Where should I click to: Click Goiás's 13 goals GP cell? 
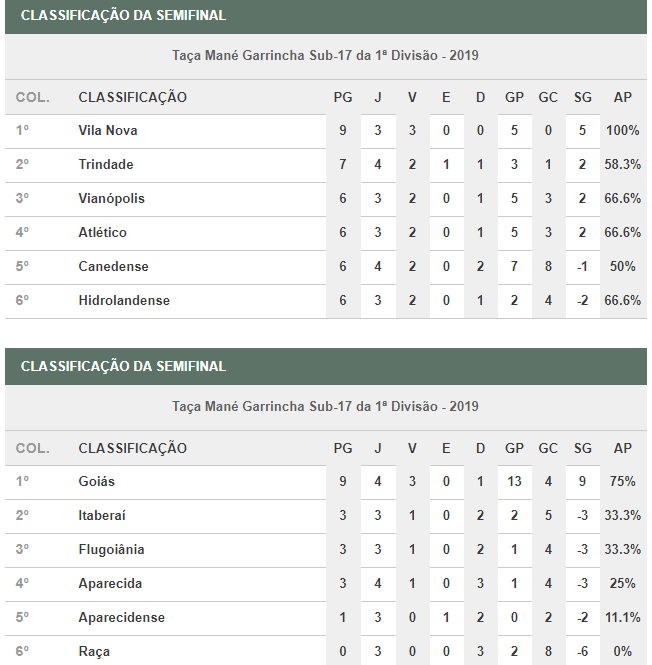[514, 482]
